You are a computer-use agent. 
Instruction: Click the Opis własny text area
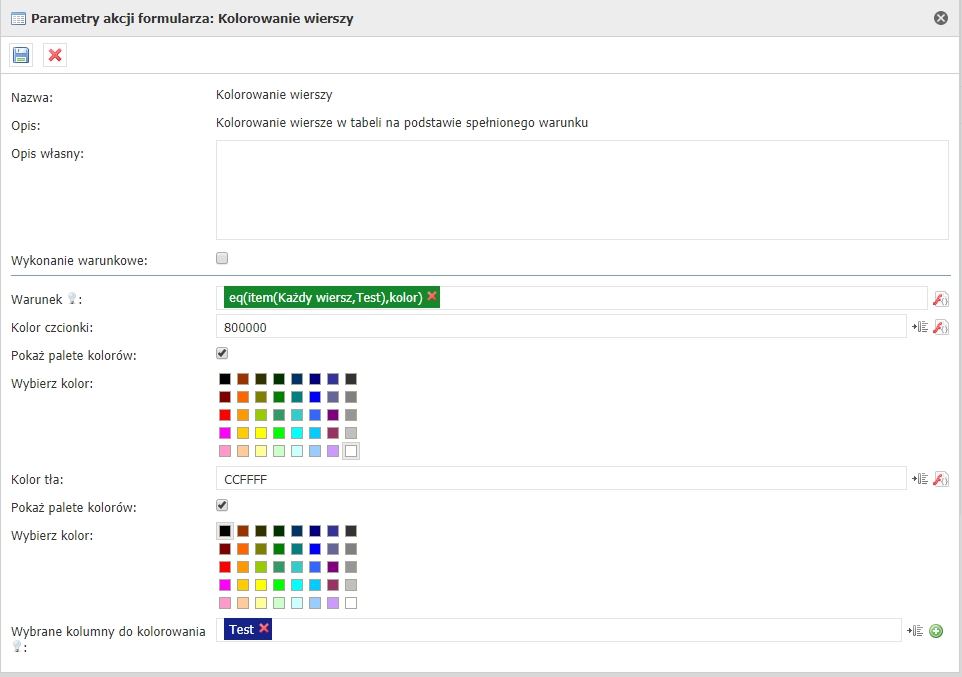pyautogui.click(x=582, y=190)
